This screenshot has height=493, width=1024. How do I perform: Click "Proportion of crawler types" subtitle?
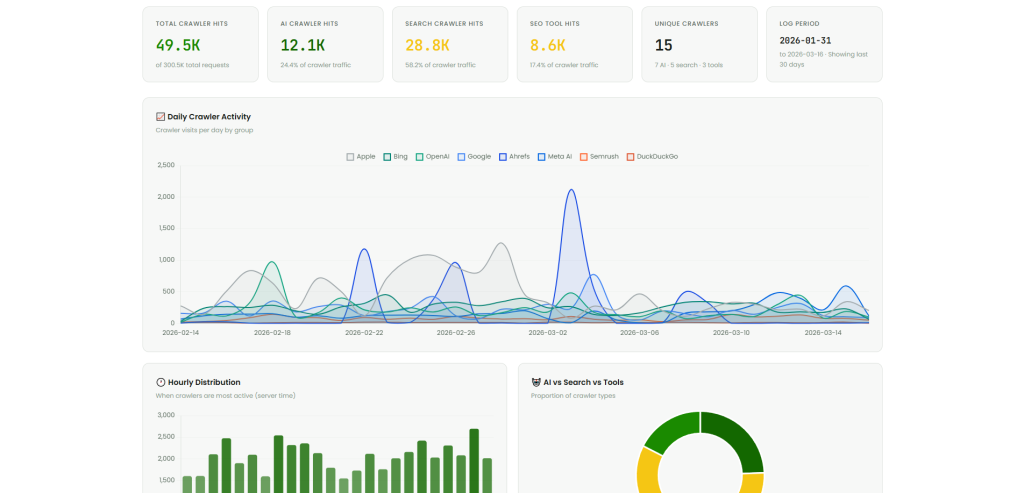(x=573, y=396)
